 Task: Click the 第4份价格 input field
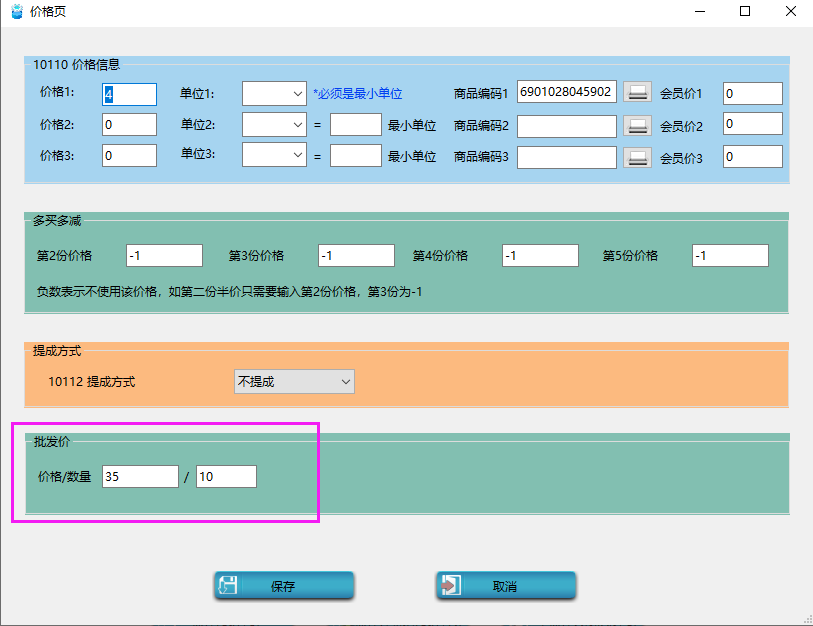540,256
